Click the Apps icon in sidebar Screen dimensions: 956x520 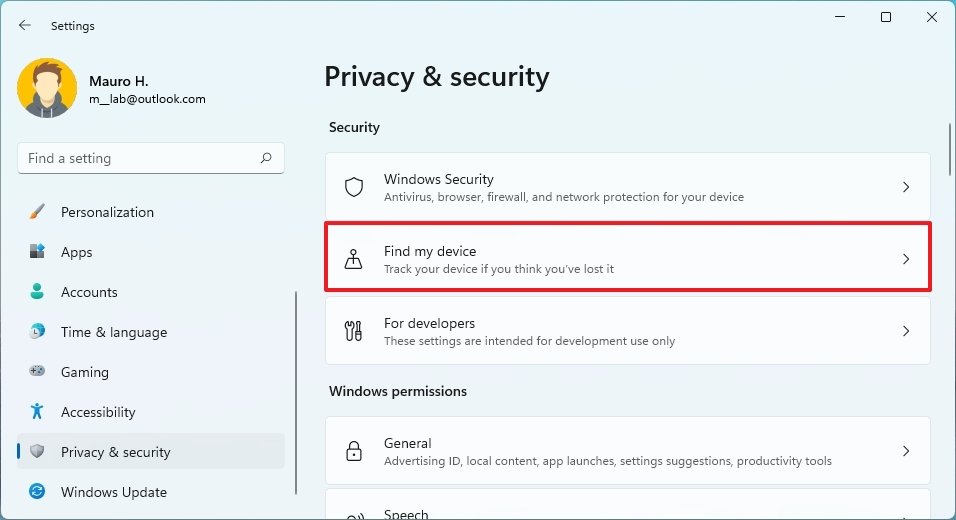tap(37, 252)
